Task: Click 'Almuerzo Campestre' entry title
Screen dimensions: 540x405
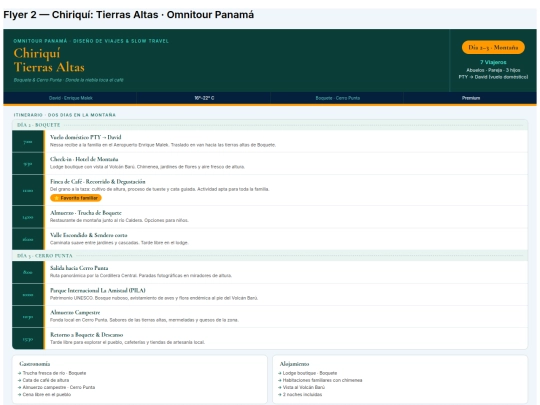Action: tap(75, 312)
